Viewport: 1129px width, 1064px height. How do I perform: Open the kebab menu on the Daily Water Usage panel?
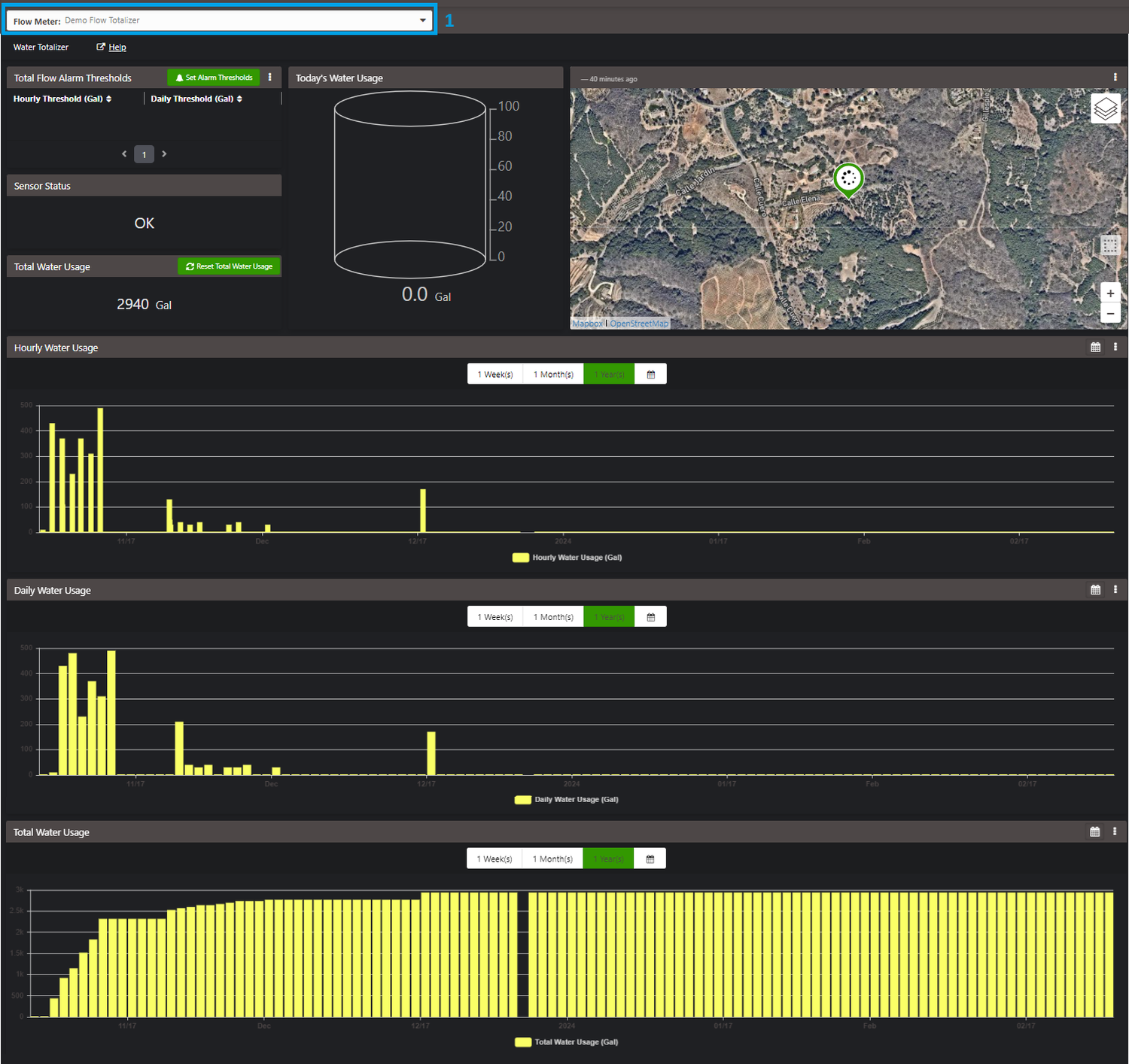click(x=1115, y=589)
